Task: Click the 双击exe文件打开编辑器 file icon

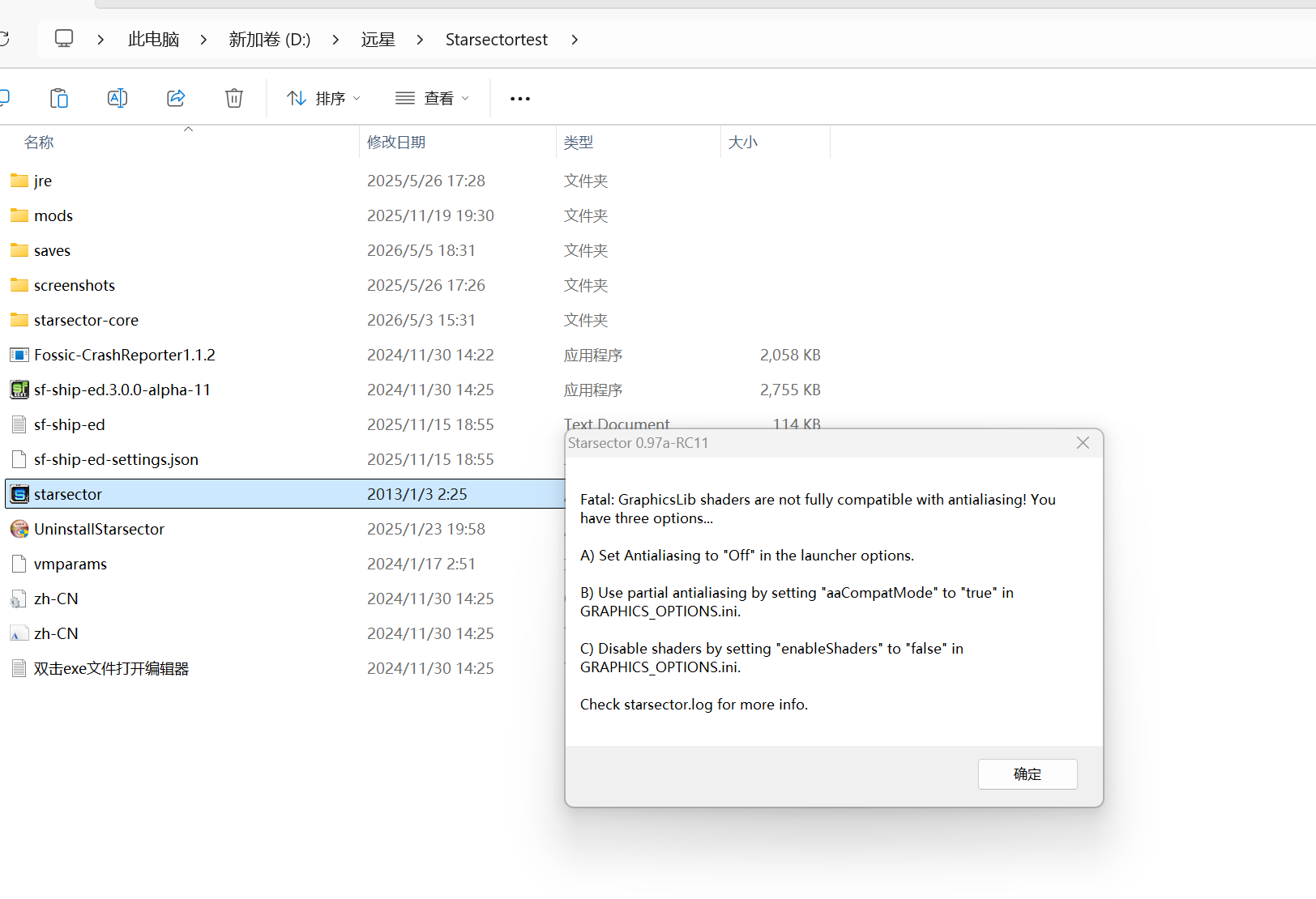Action: 19,668
